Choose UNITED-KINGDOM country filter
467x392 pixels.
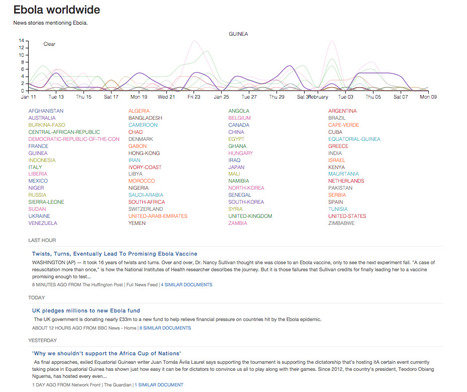(x=250, y=216)
